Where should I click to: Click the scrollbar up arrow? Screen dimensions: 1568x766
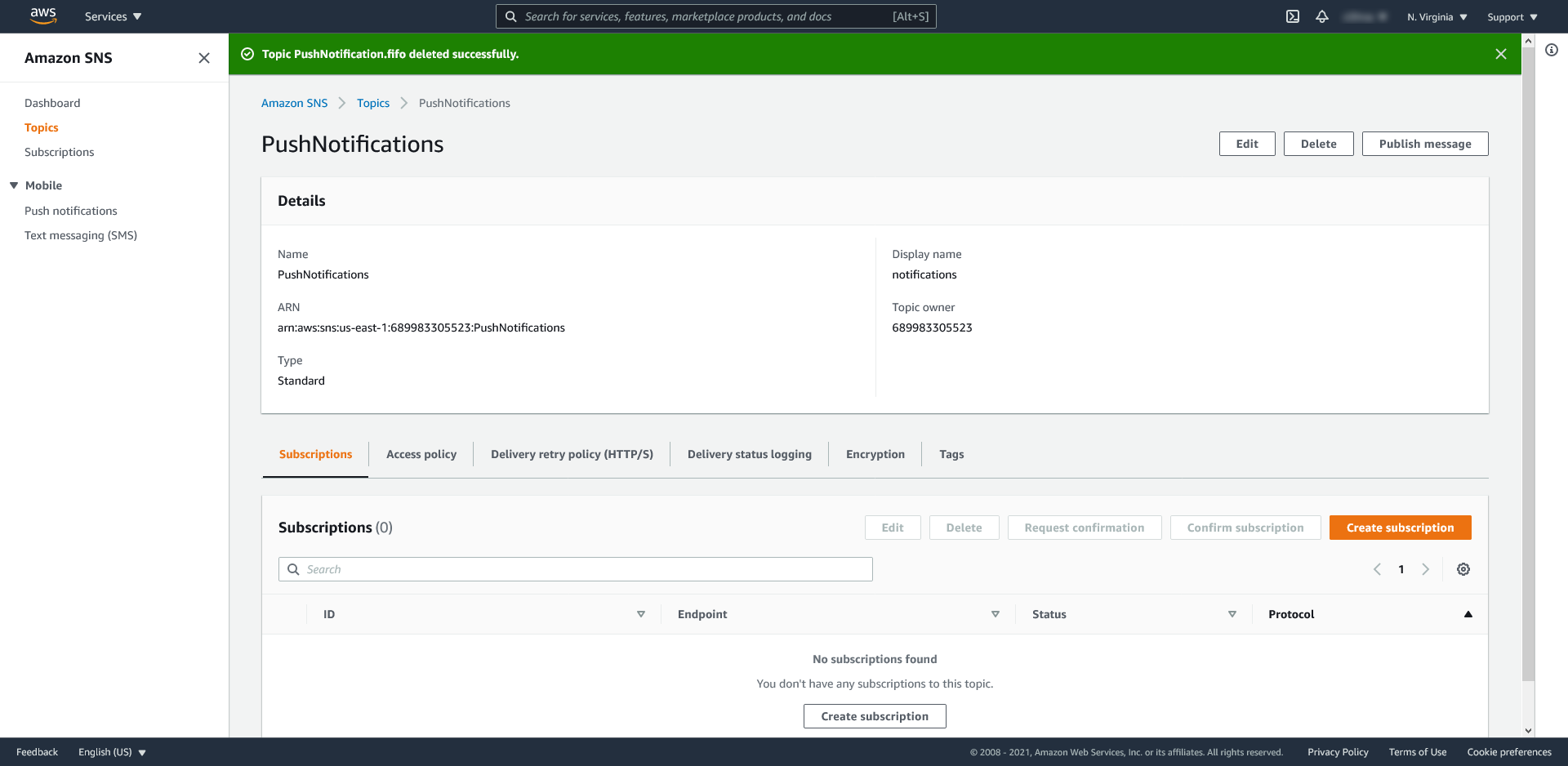1528,40
